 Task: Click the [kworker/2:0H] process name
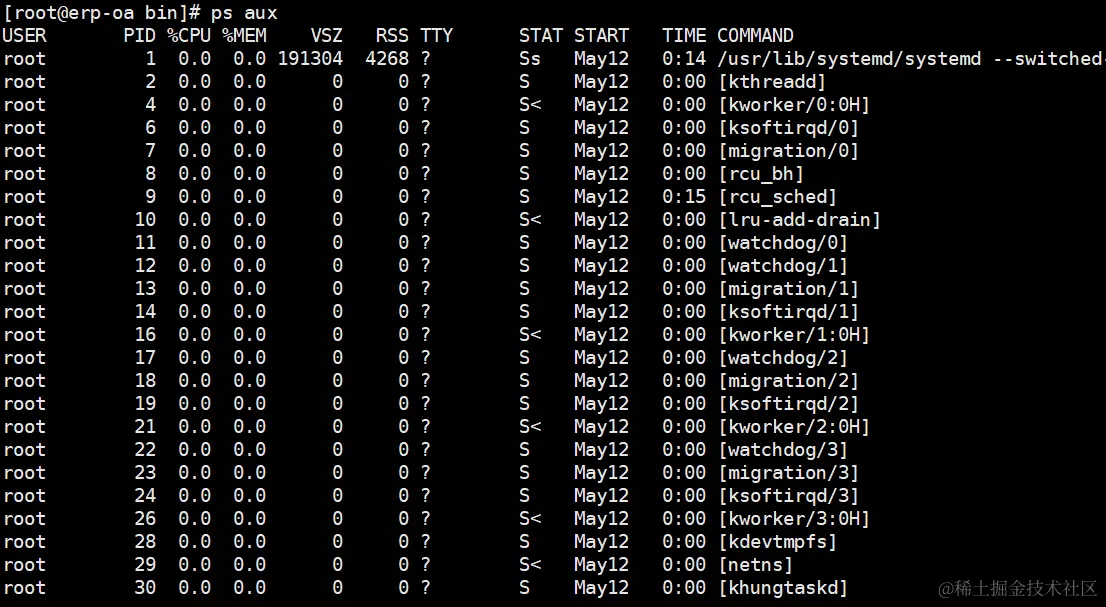[794, 427]
